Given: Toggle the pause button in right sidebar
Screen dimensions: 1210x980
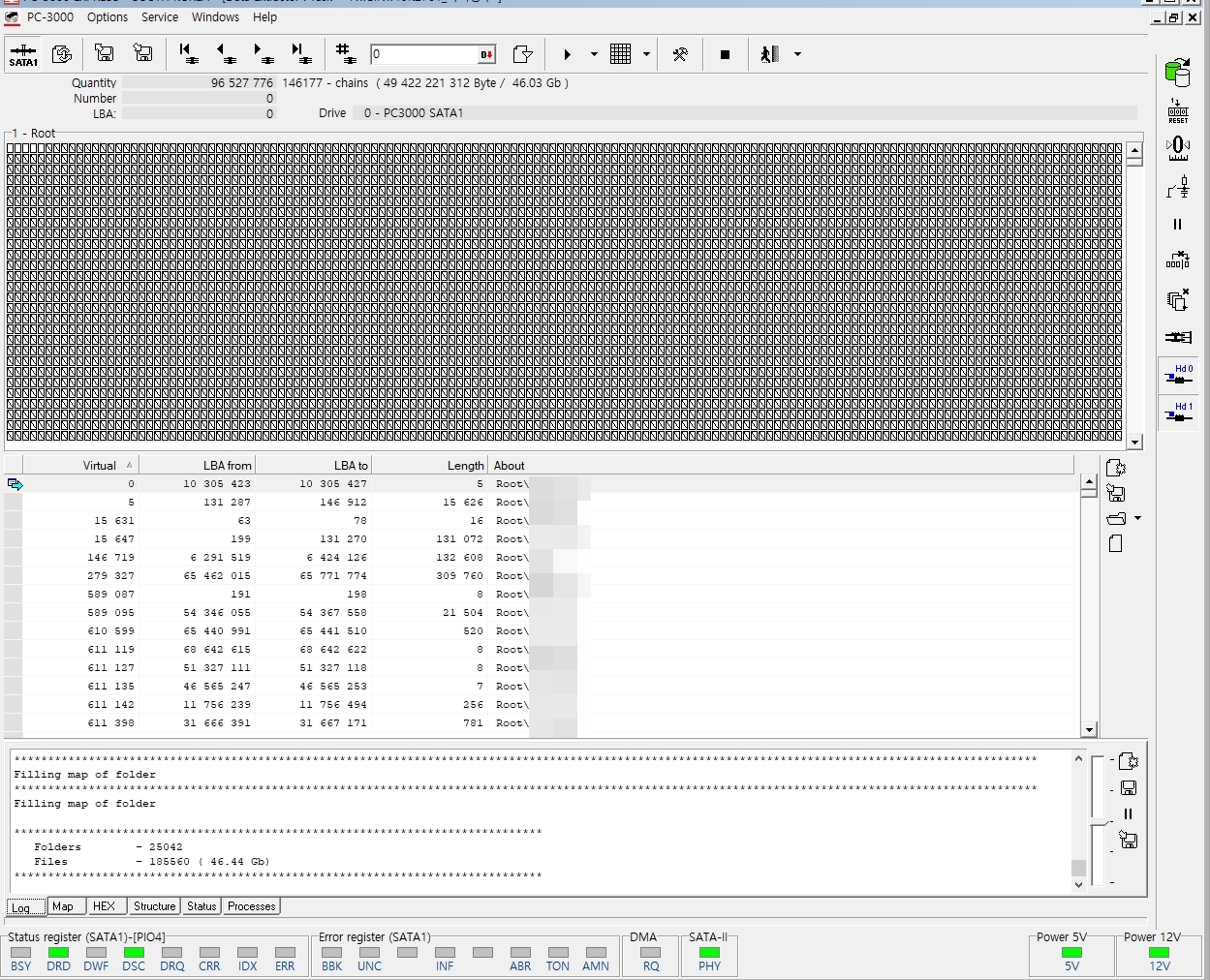Looking at the screenshot, I should (x=1178, y=224).
